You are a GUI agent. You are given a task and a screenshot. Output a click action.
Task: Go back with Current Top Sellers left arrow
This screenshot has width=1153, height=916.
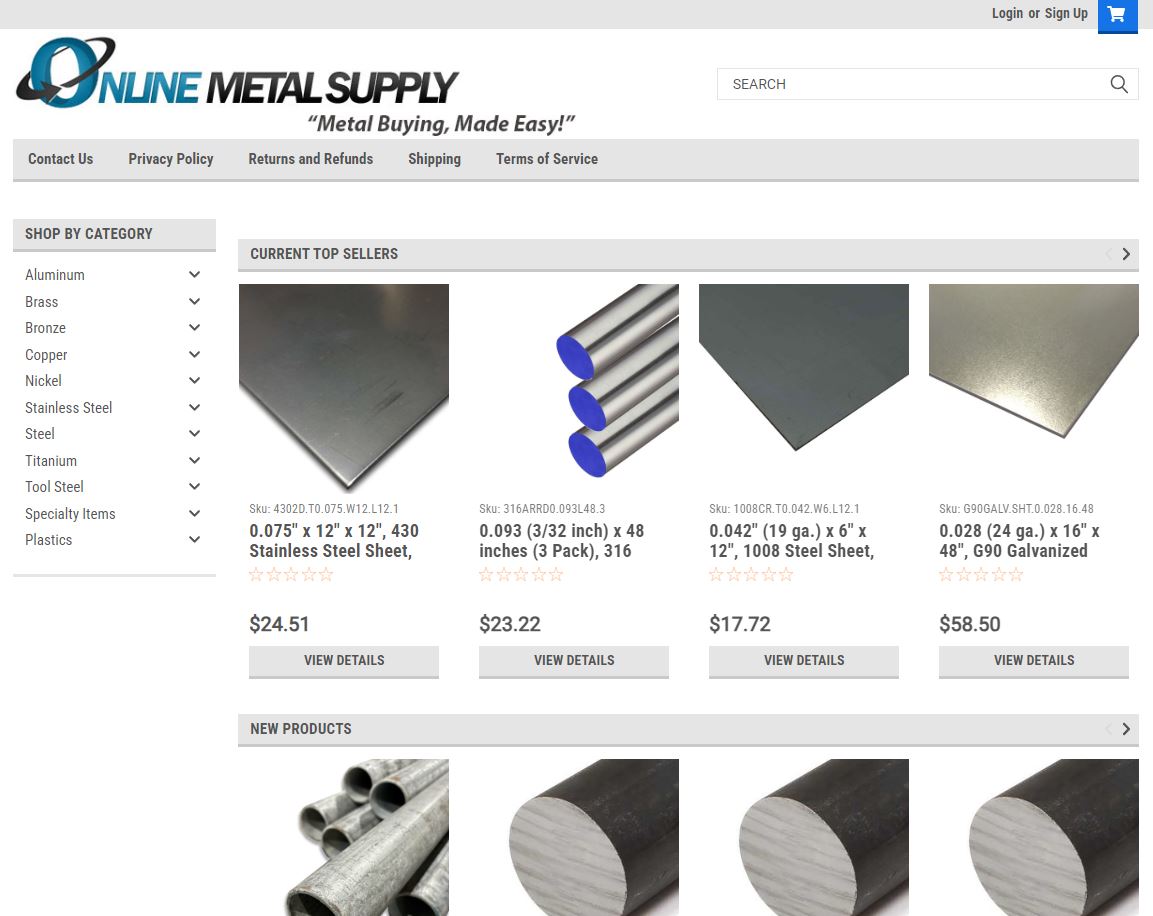[x=1108, y=254]
